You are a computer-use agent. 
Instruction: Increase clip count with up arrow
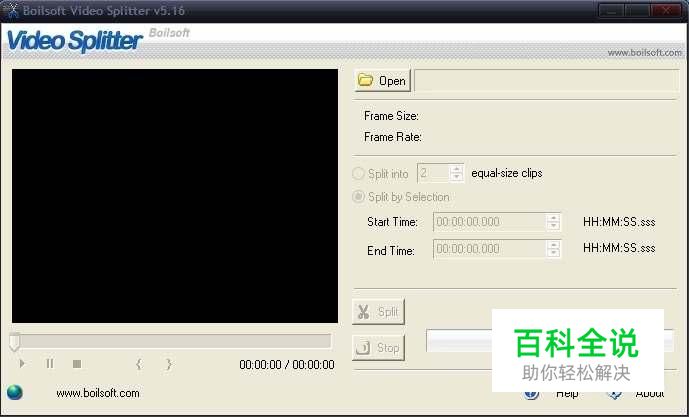point(457,169)
